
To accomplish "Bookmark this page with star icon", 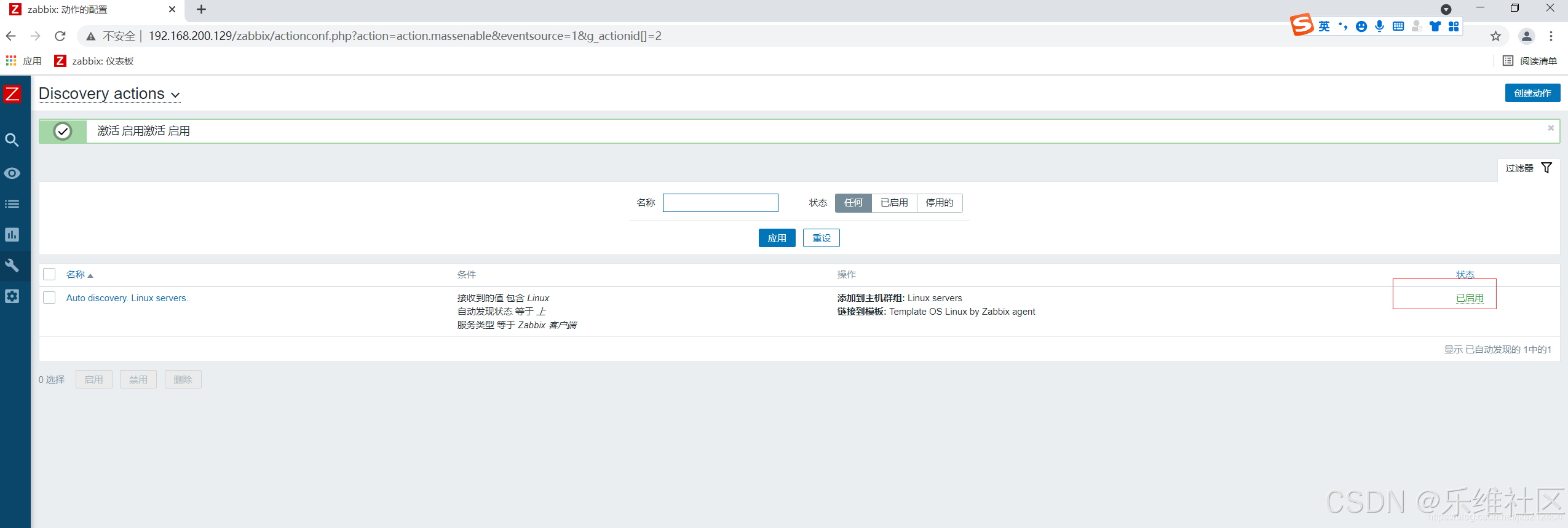I will [1496, 36].
